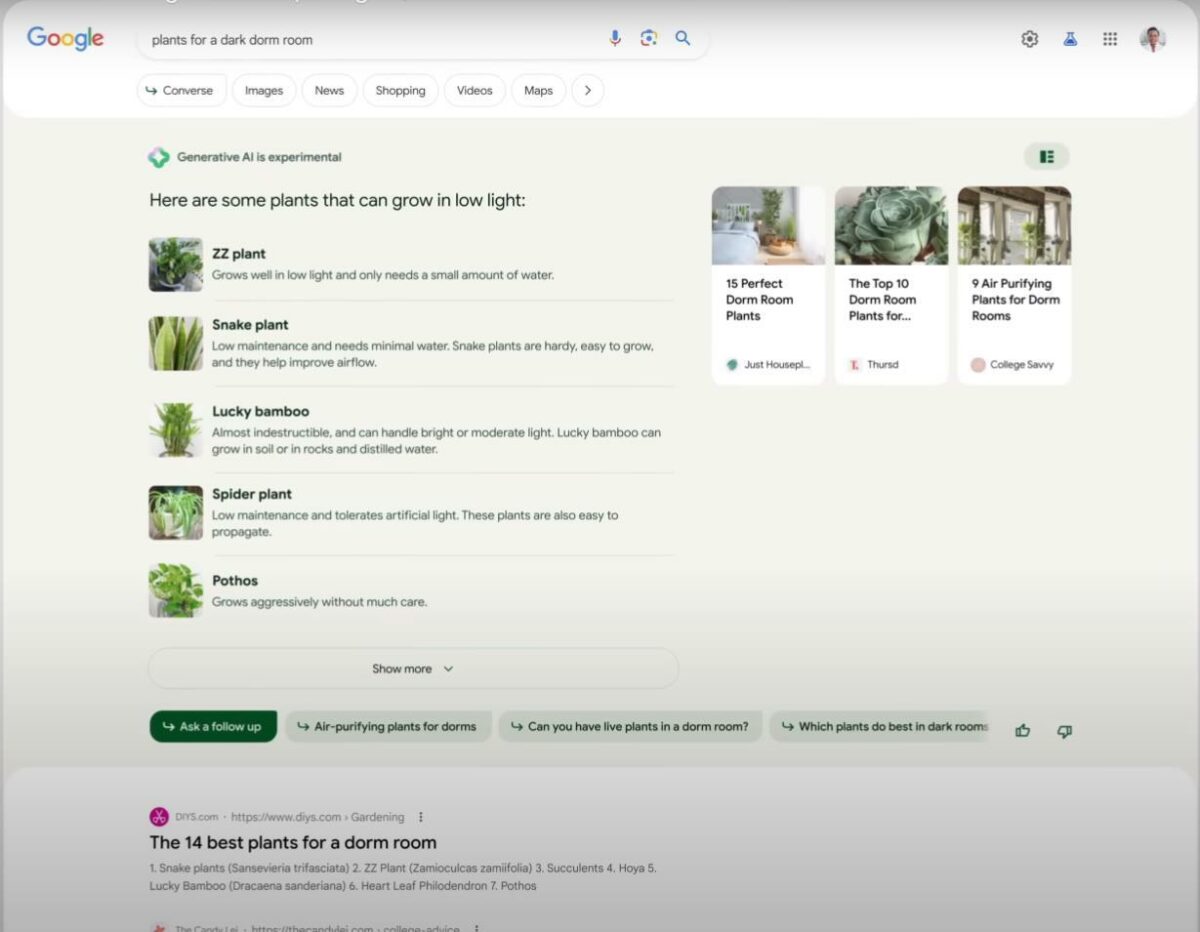Image resolution: width=1200 pixels, height=932 pixels.
Task: Open the settings gear icon
Action: tap(1030, 40)
